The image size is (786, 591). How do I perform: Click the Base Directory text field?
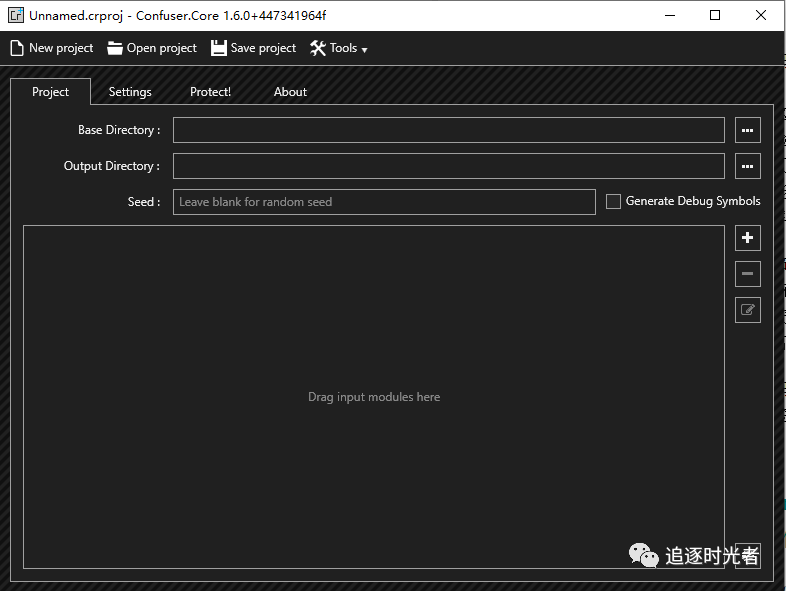(x=448, y=130)
